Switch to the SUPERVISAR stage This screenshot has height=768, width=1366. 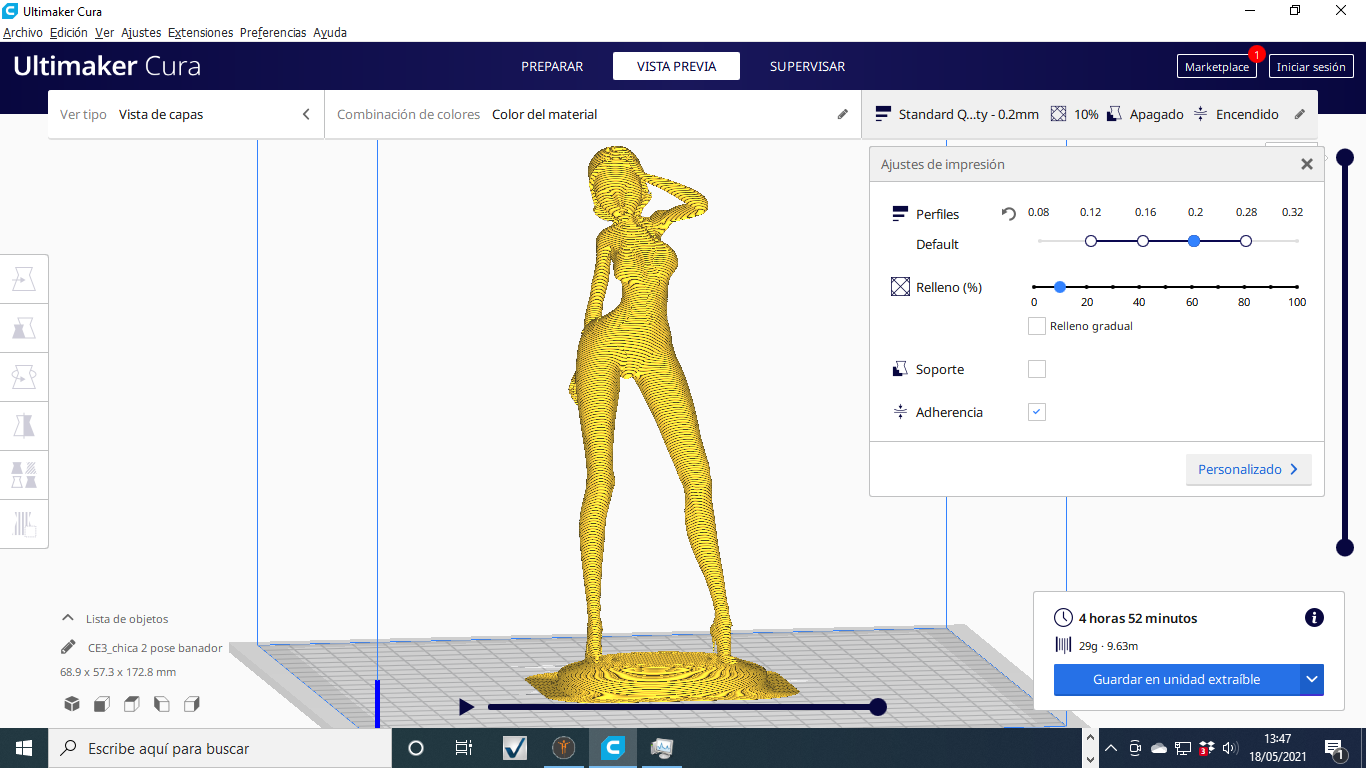pos(807,66)
